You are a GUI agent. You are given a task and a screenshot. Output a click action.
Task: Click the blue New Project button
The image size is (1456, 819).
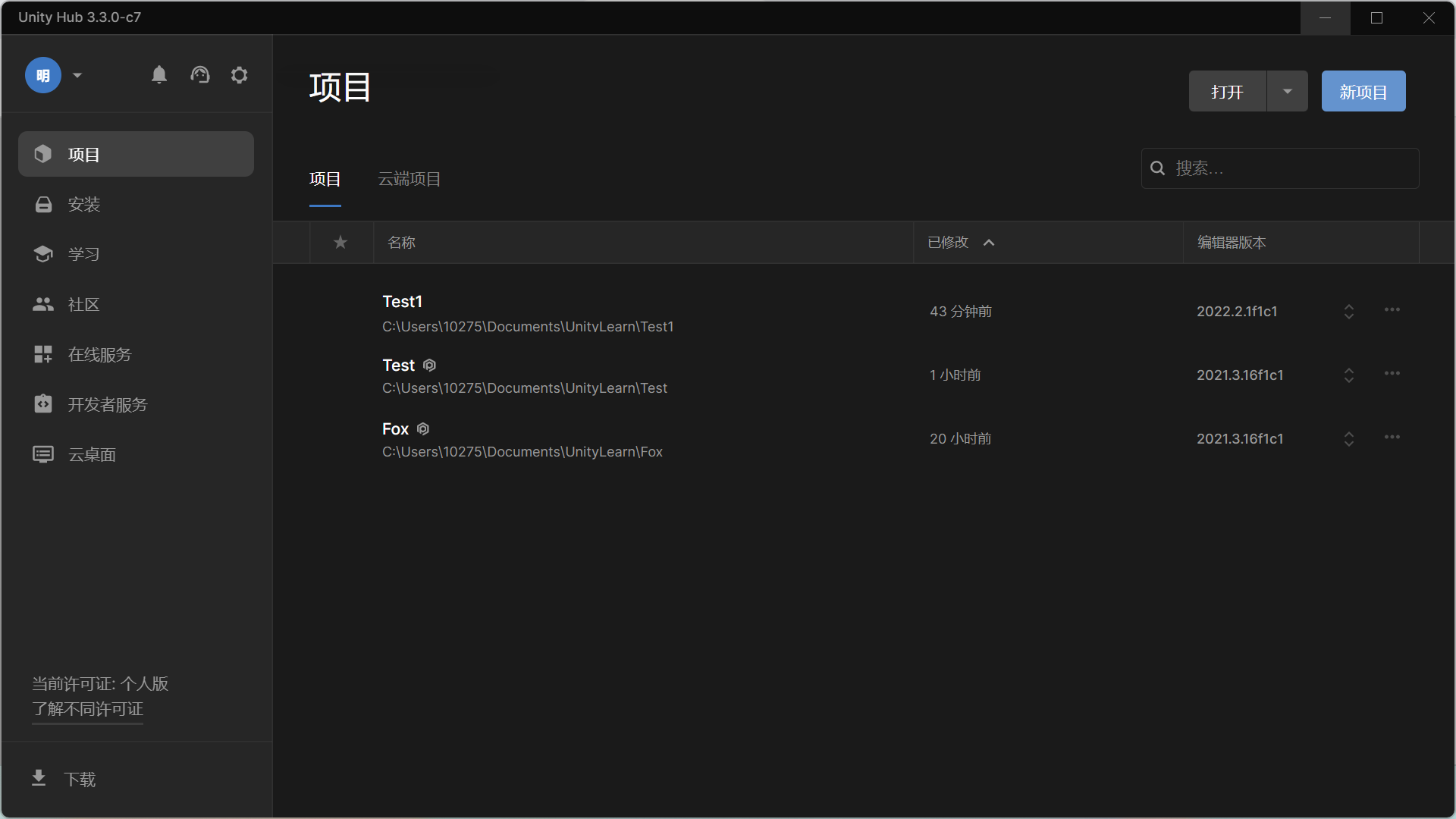[x=1363, y=92]
